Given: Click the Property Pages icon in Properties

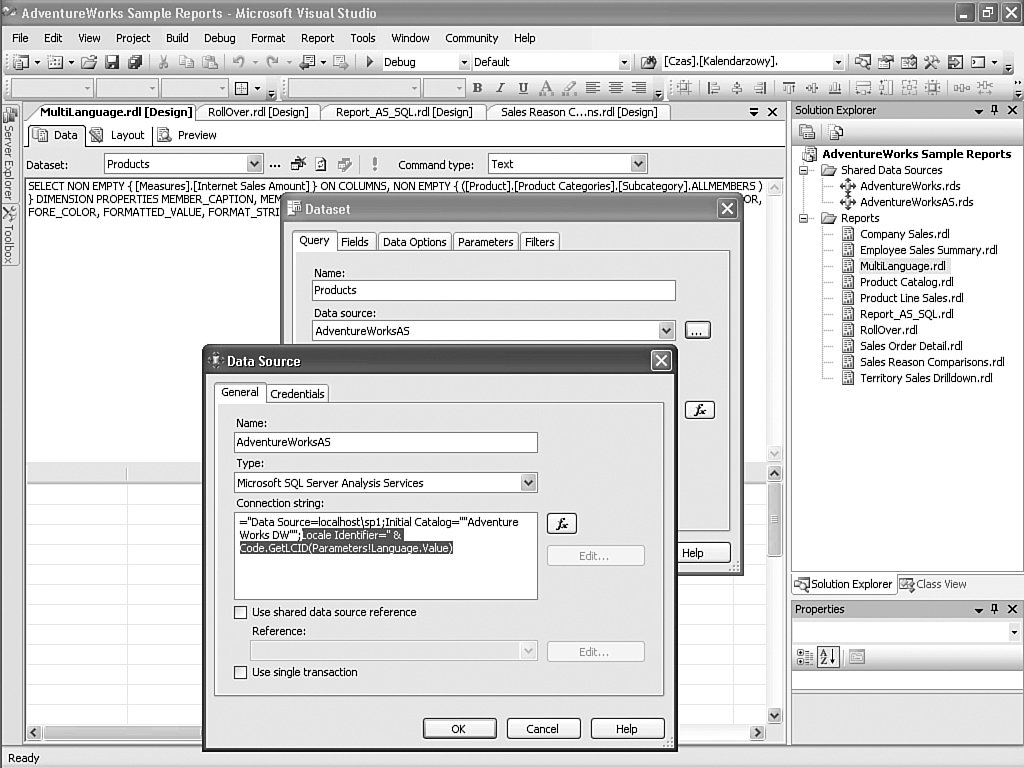Looking at the screenshot, I should (x=857, y=657).
